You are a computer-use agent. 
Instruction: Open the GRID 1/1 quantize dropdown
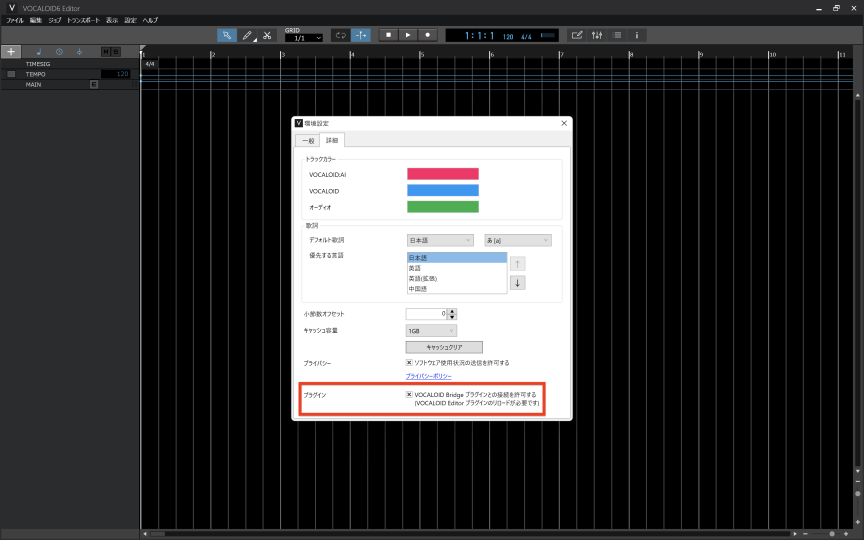pyautogui.click(x=303, y=38)
